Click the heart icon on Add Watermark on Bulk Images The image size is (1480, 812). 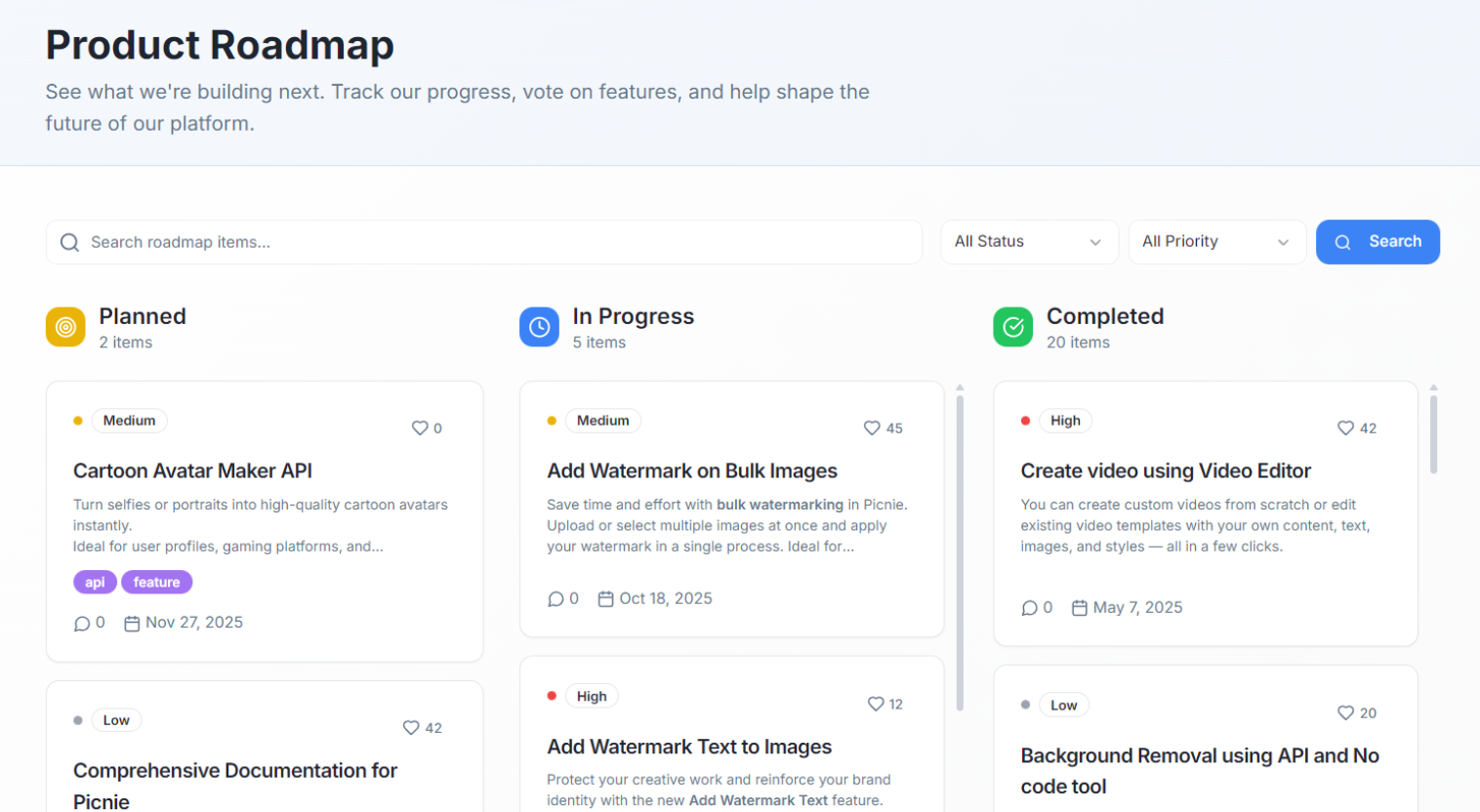click(871, 427)
